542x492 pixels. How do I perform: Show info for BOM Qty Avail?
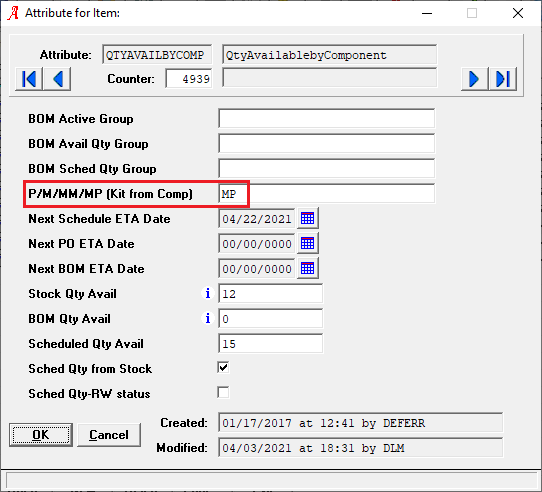pyautogui.click(x=208, y=318)
